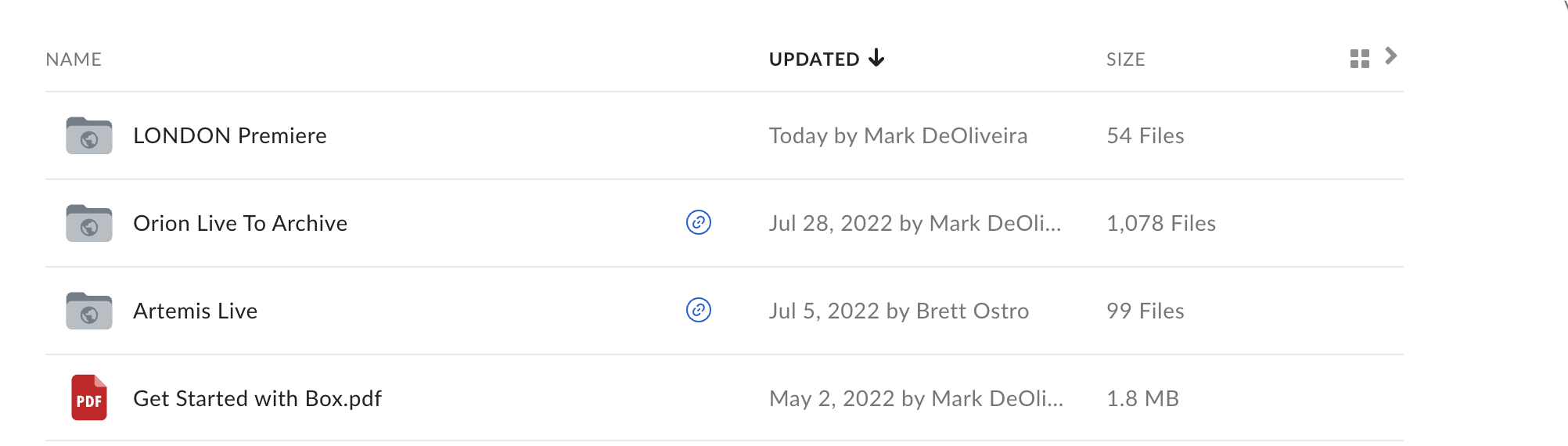The height and width of the screenshot is (446, 1568).
Task: Click the Jul 5, 2022 by Brett Ostro entry
Action: click(x=899, y=311)
